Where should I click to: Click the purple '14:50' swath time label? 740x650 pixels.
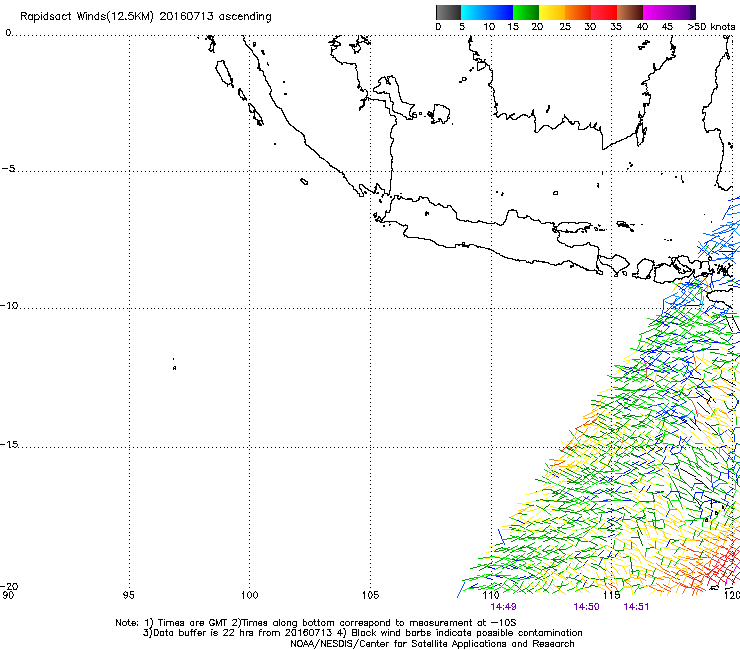586,607
